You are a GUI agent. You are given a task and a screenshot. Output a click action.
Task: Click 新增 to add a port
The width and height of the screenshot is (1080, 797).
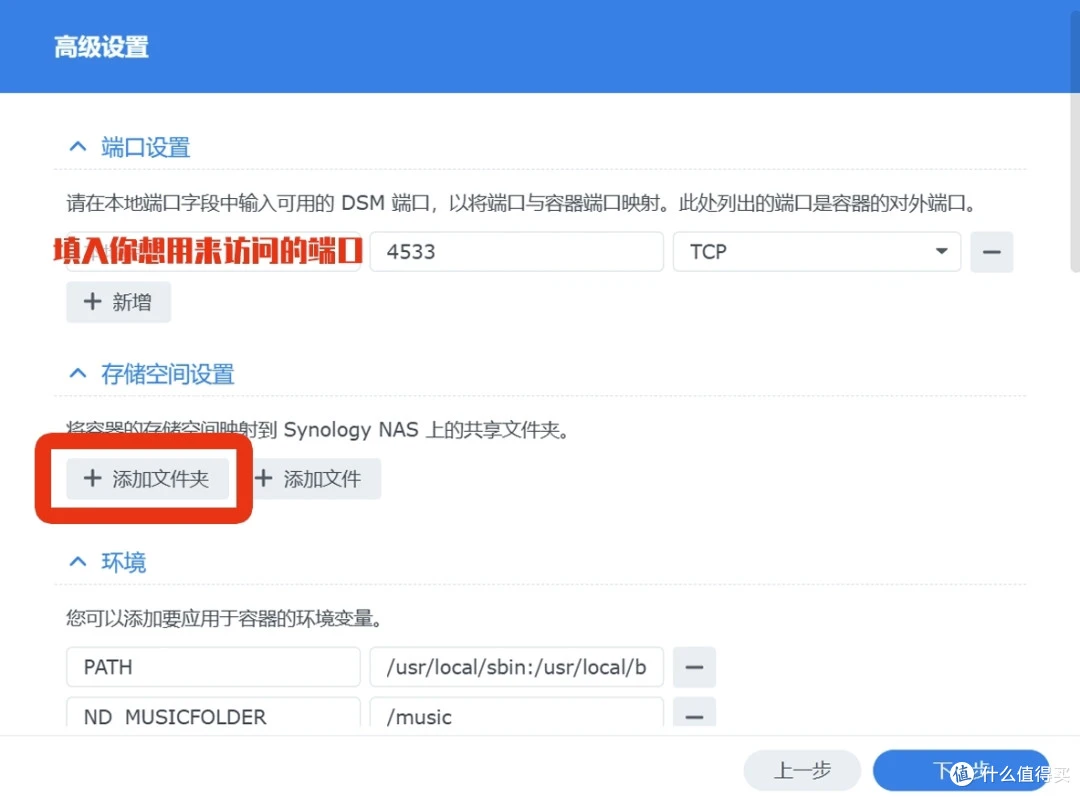118,302
